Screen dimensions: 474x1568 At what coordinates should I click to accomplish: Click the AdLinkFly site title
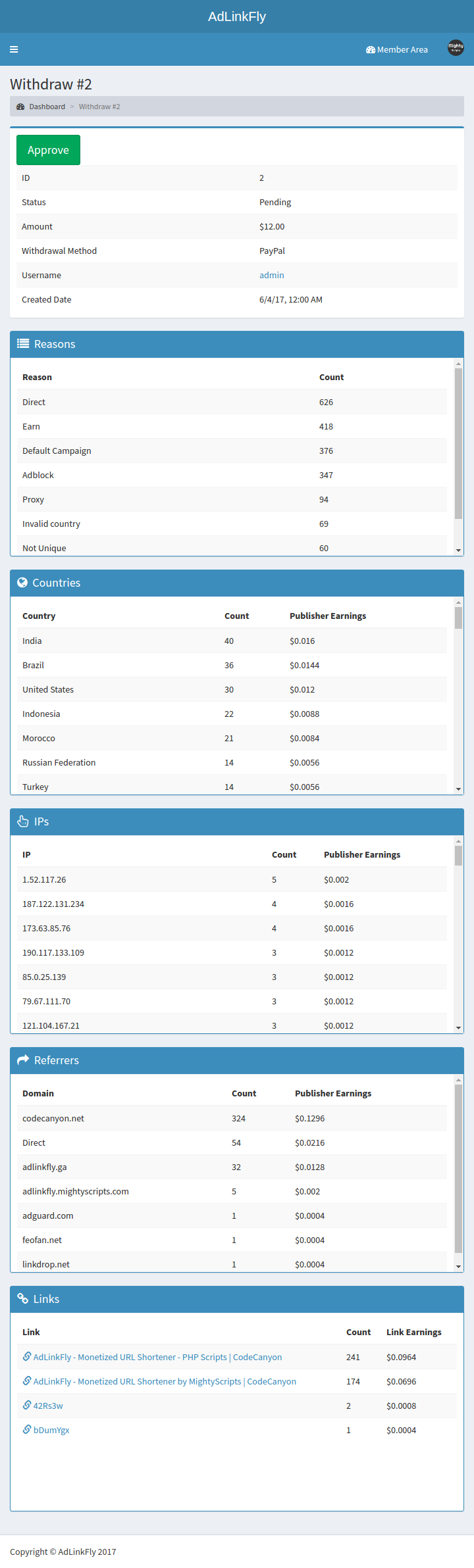click(237, 16)
